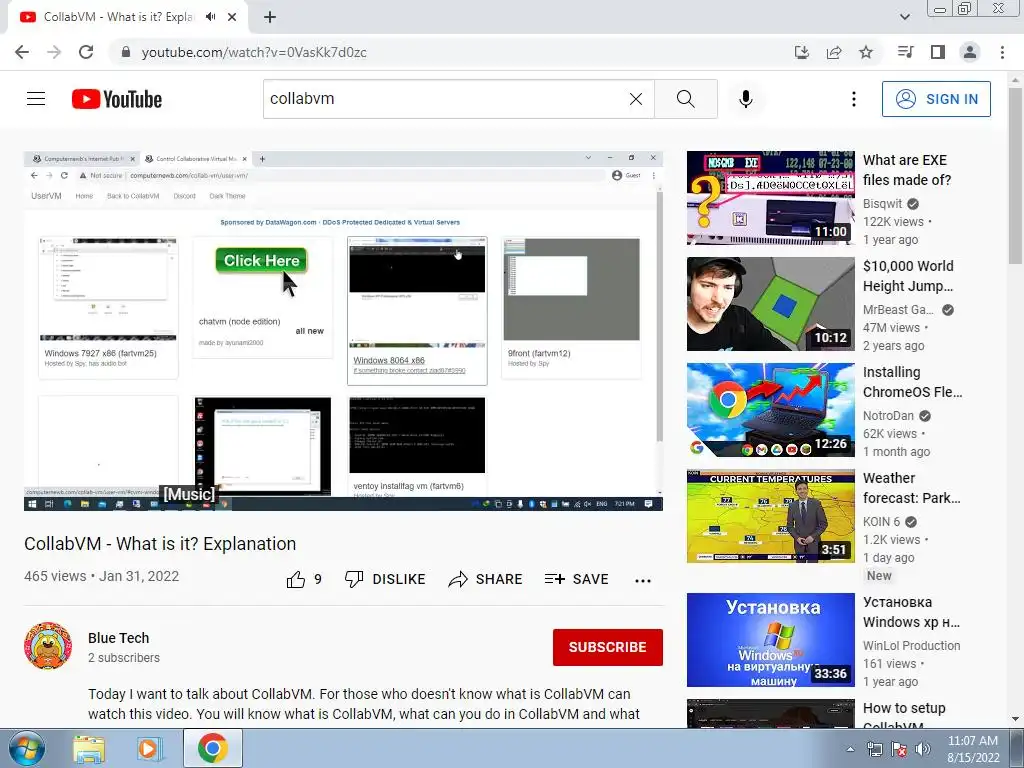The width and height of the screenshot is (1024, 768).
Task: Click the video title text
Action: pos(160,543)
